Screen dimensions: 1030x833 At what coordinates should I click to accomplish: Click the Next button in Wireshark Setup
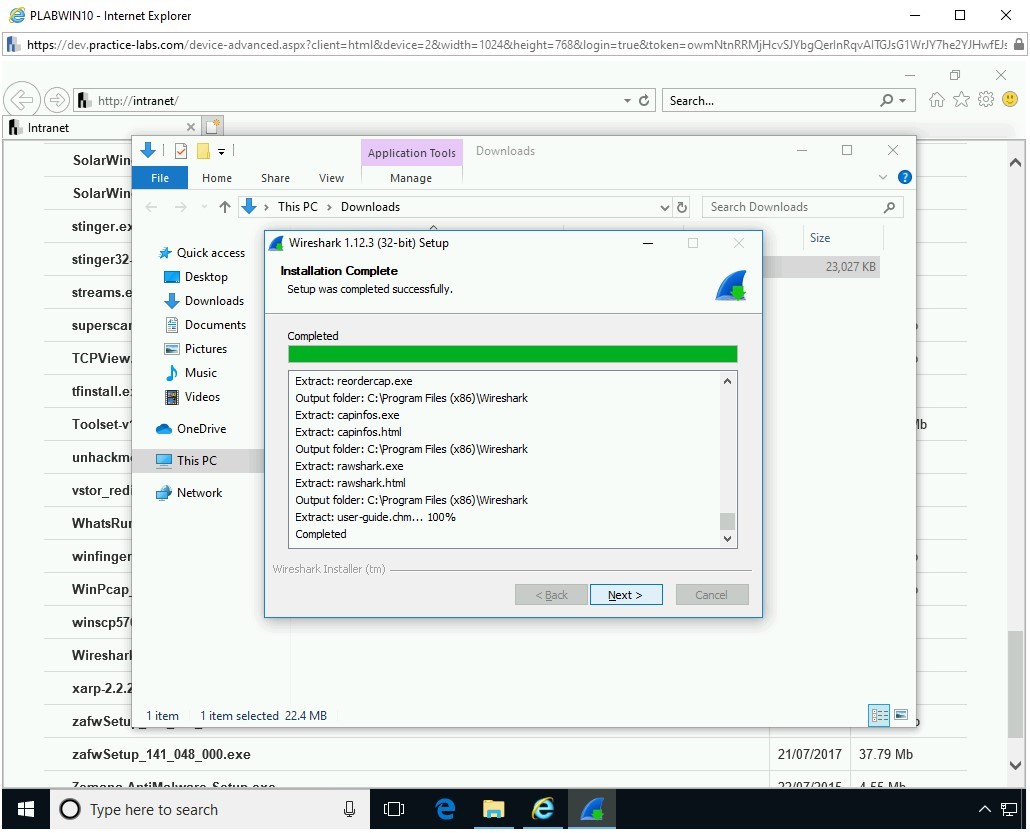click(x=625, y=595)
